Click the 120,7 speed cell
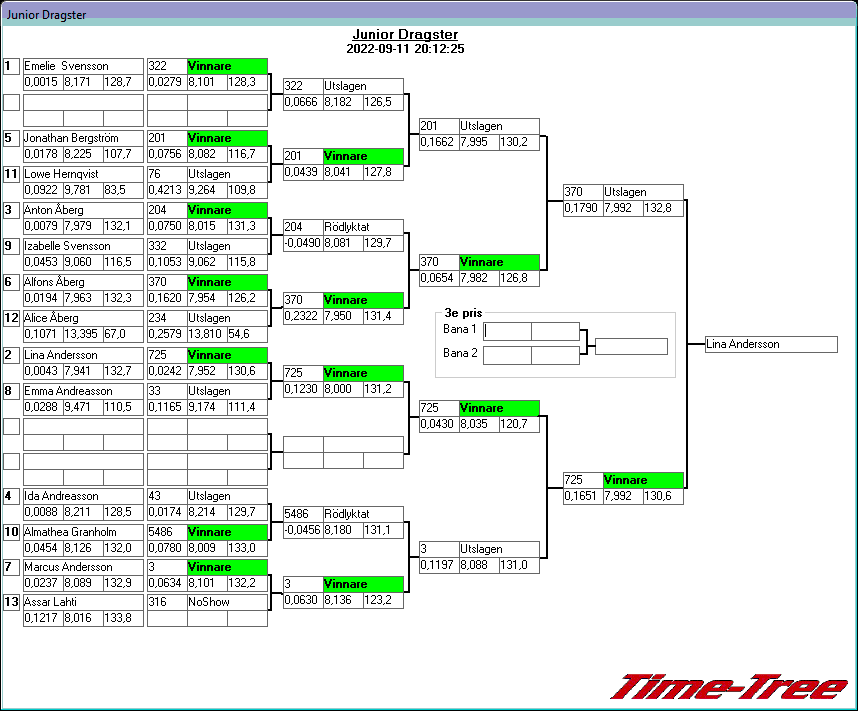Viewport: 858px width, 711px height. [519, 424]
